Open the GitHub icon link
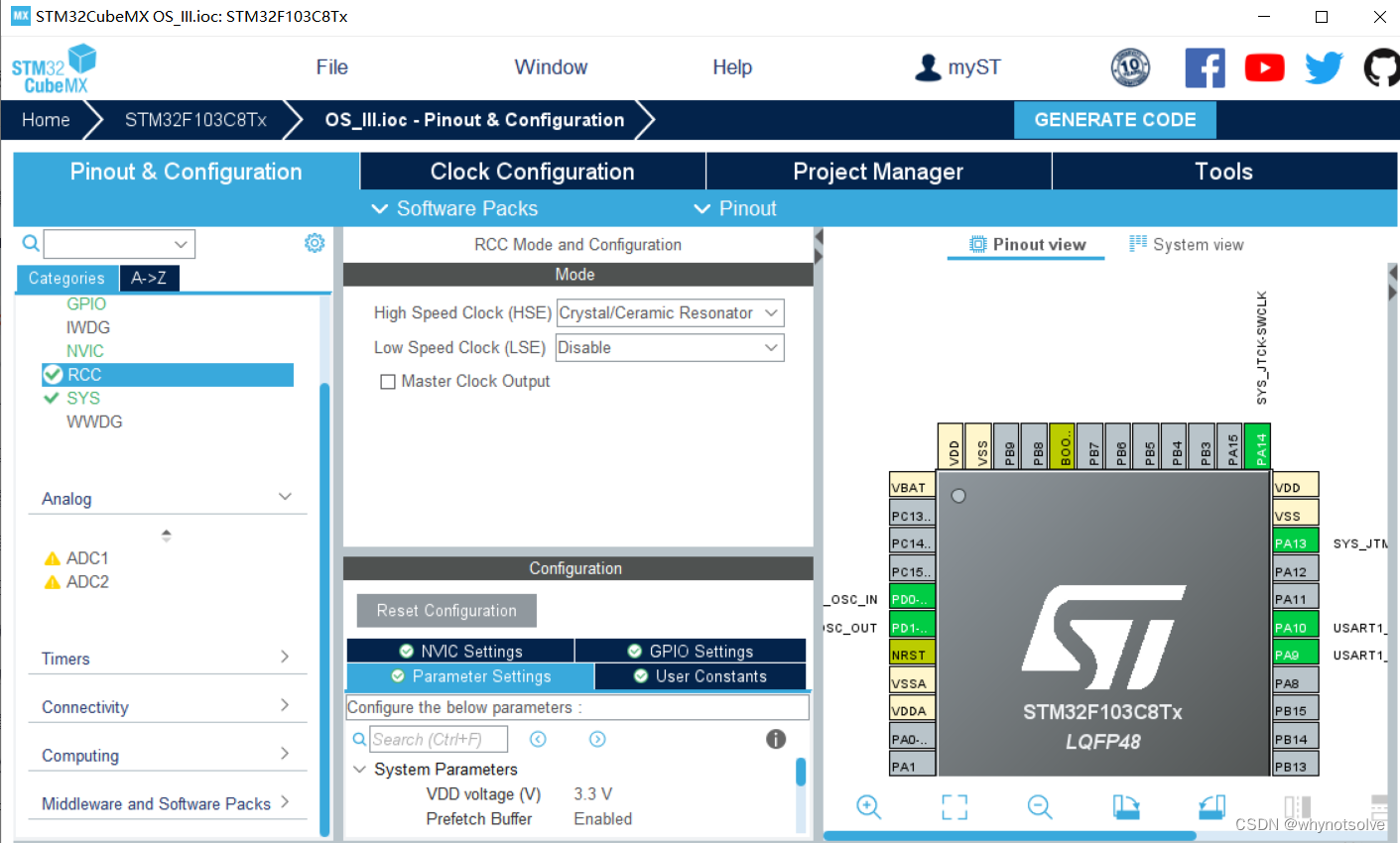Viewport: 1400px width, 843px height. coord(1382,67)
